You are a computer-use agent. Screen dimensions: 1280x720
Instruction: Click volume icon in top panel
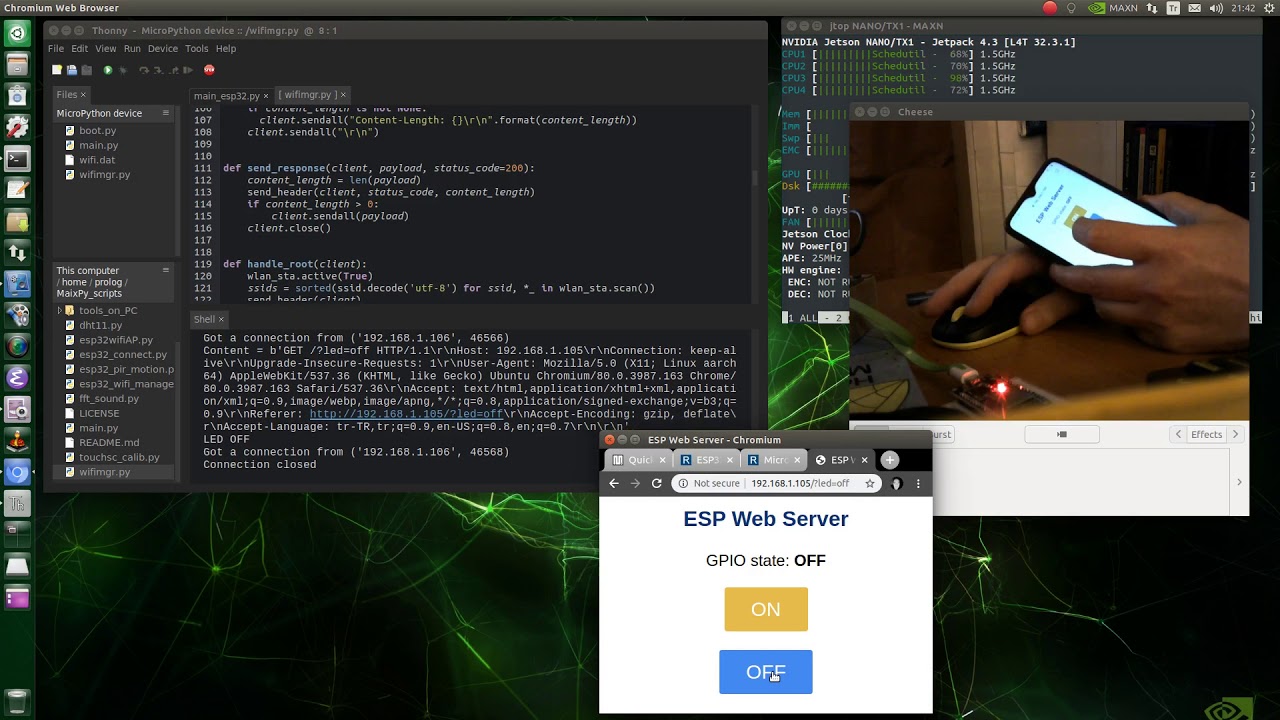pyautogui.click(x=1216, y=8)
